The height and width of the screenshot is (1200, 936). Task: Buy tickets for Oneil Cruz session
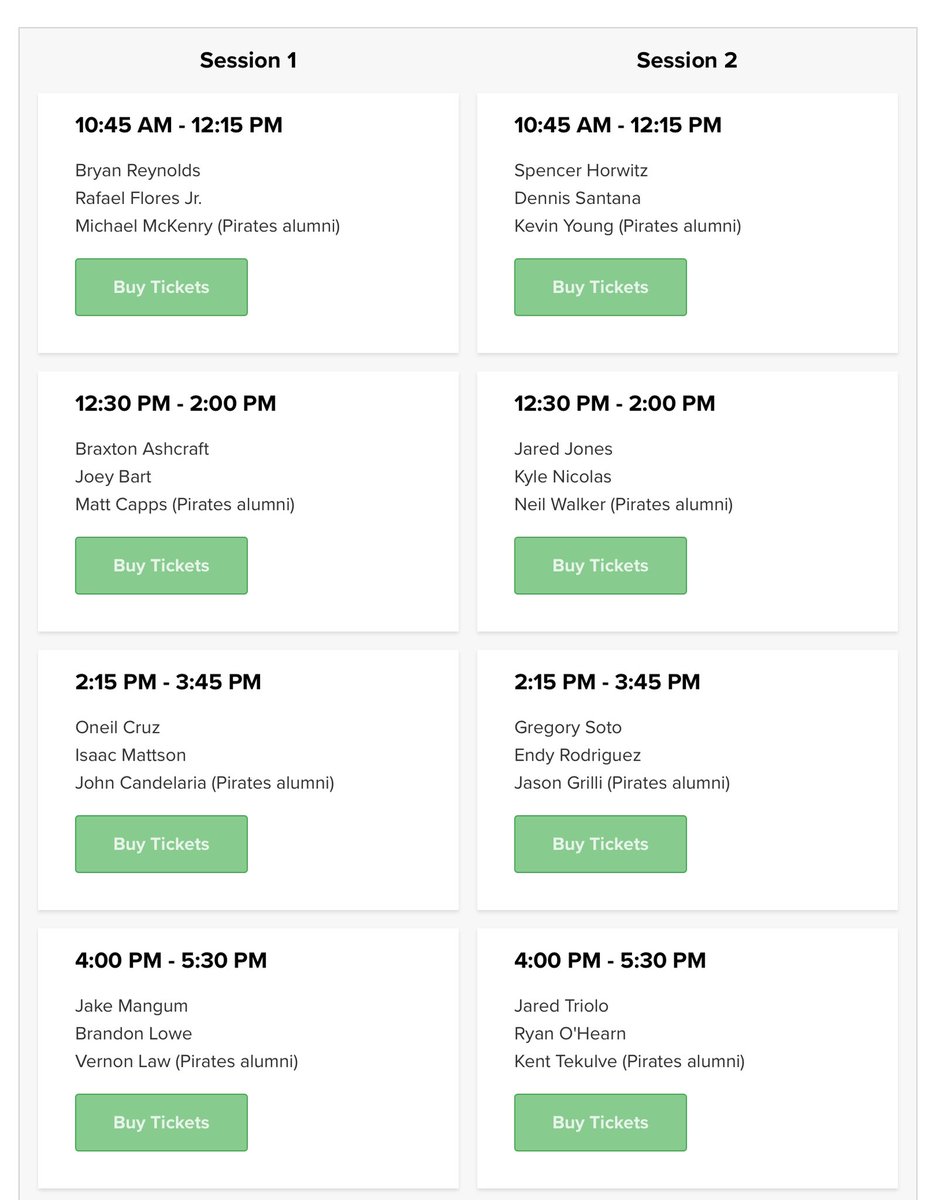pyautogui.click(x=161, y=844)
